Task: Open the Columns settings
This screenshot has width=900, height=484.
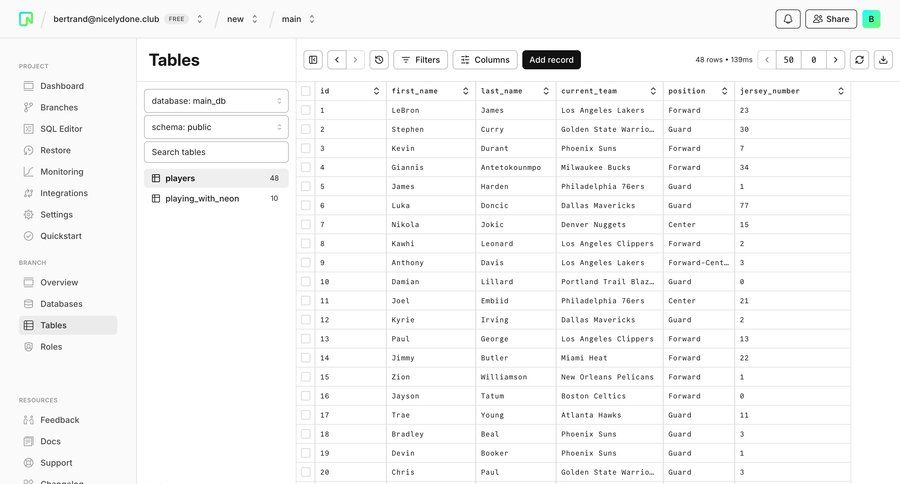Action: [485, 60]
